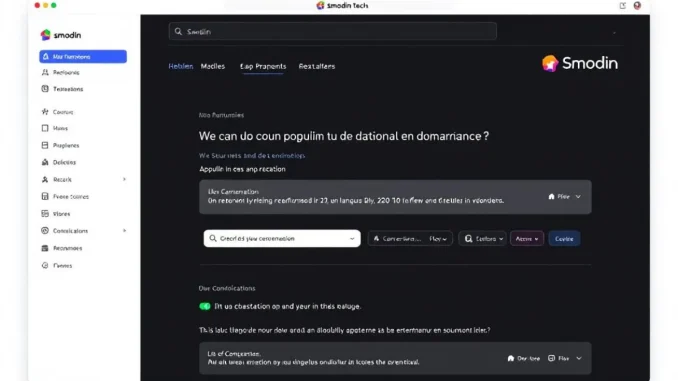Expand the first card chevron
The width and height of the screenshot is (678, 381).
click(578, 197)
